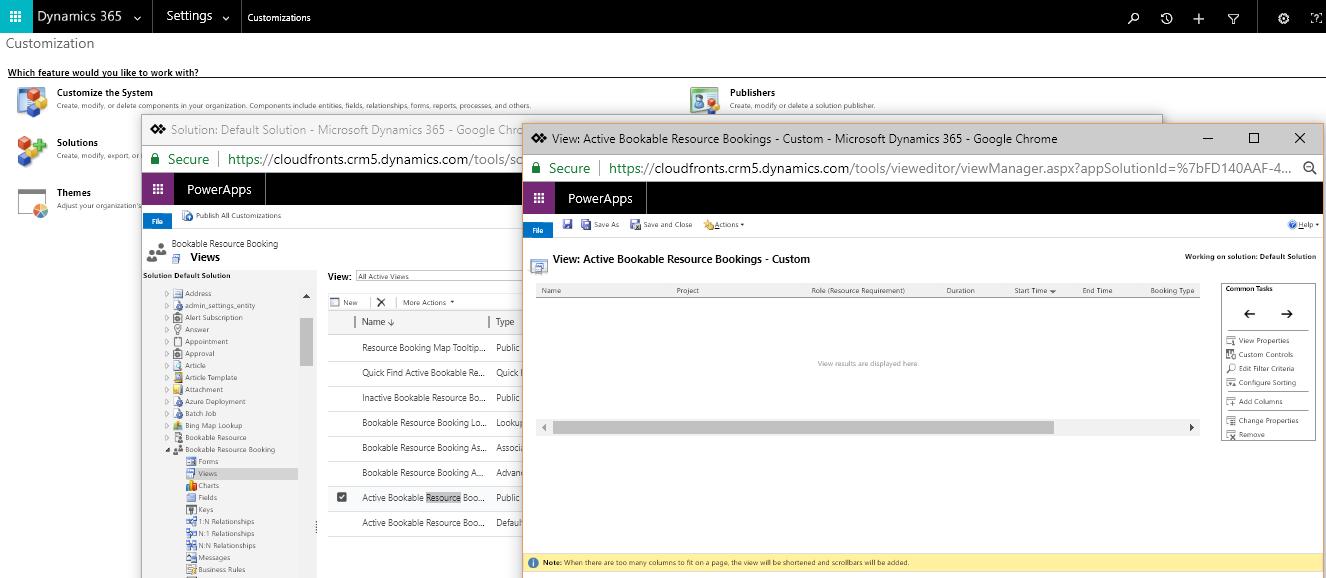Click the Role (Resource Requirement) column header
This screenshot has width=1326, height=578.
pyautogui.click(x=858, y=291)
